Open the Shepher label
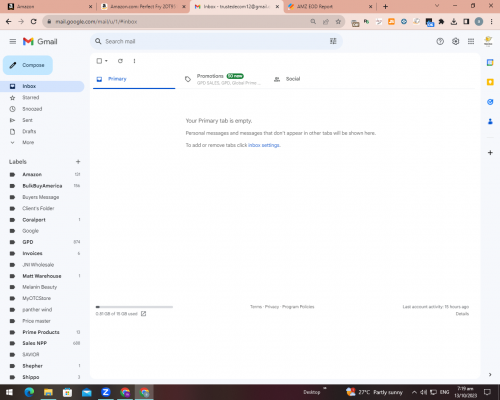This screenshot has height=400, width=500. coord(32,366)
